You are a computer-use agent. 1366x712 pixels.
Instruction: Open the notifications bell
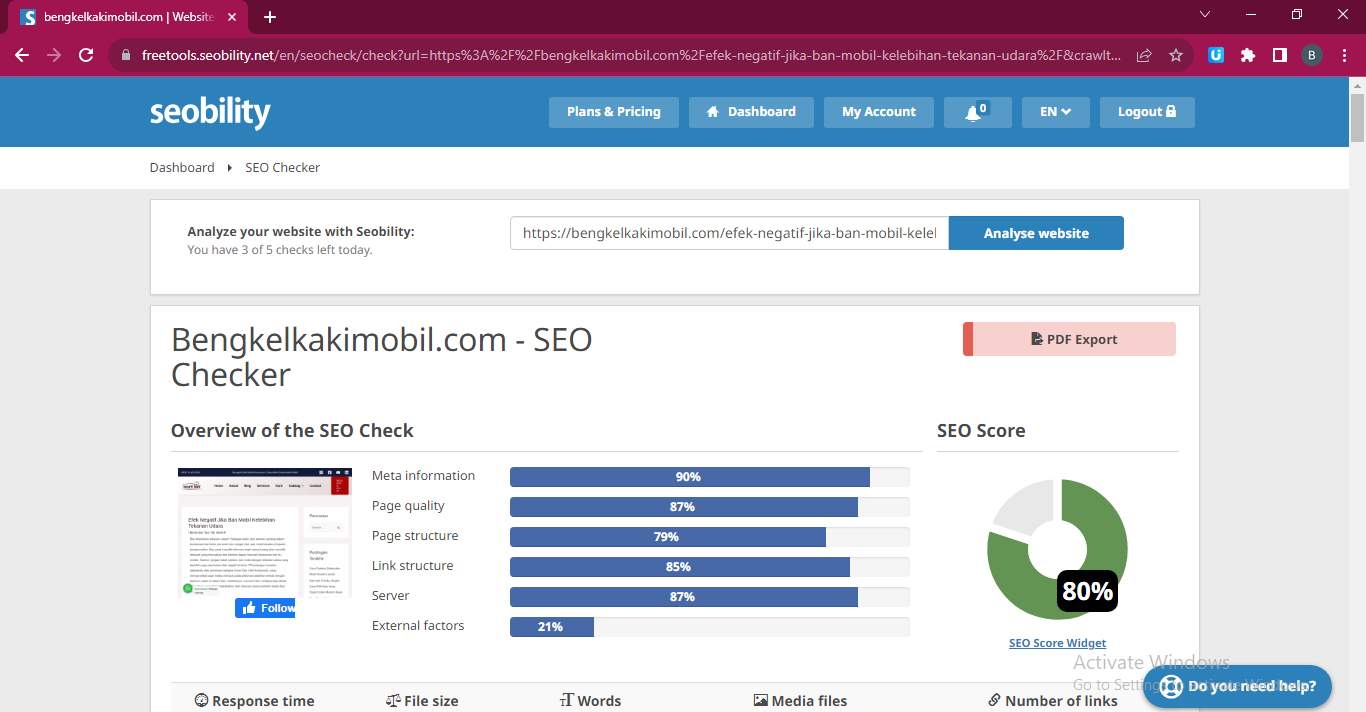977,112
